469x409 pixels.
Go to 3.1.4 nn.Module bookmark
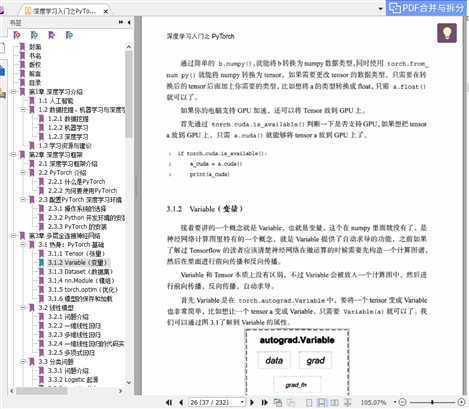tap(81, 280)
